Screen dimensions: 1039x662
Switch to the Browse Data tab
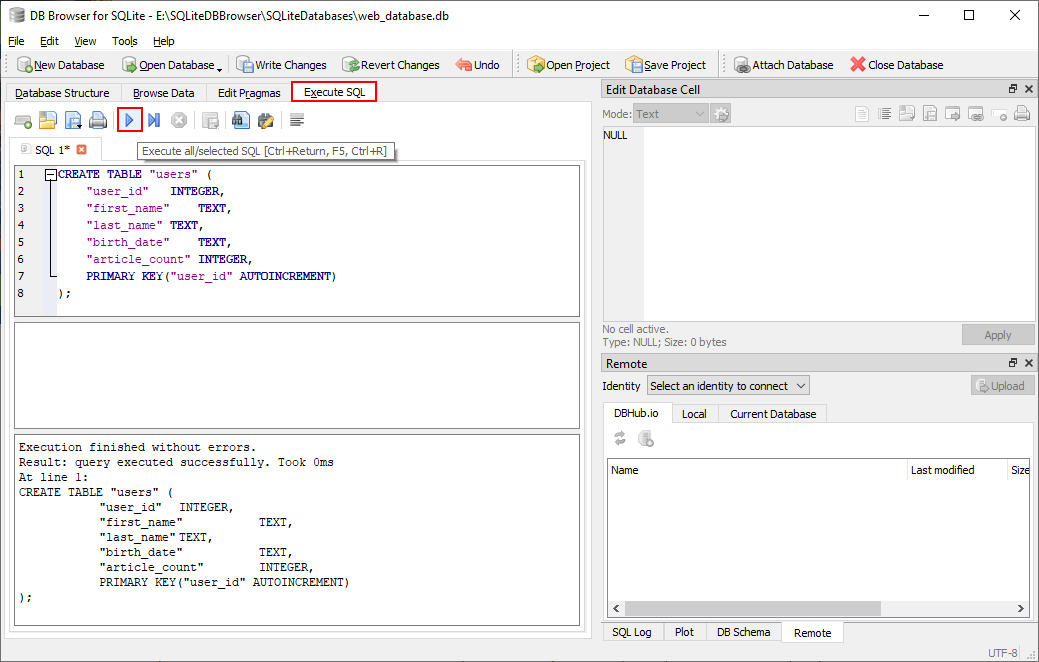(x=163, y=92)
